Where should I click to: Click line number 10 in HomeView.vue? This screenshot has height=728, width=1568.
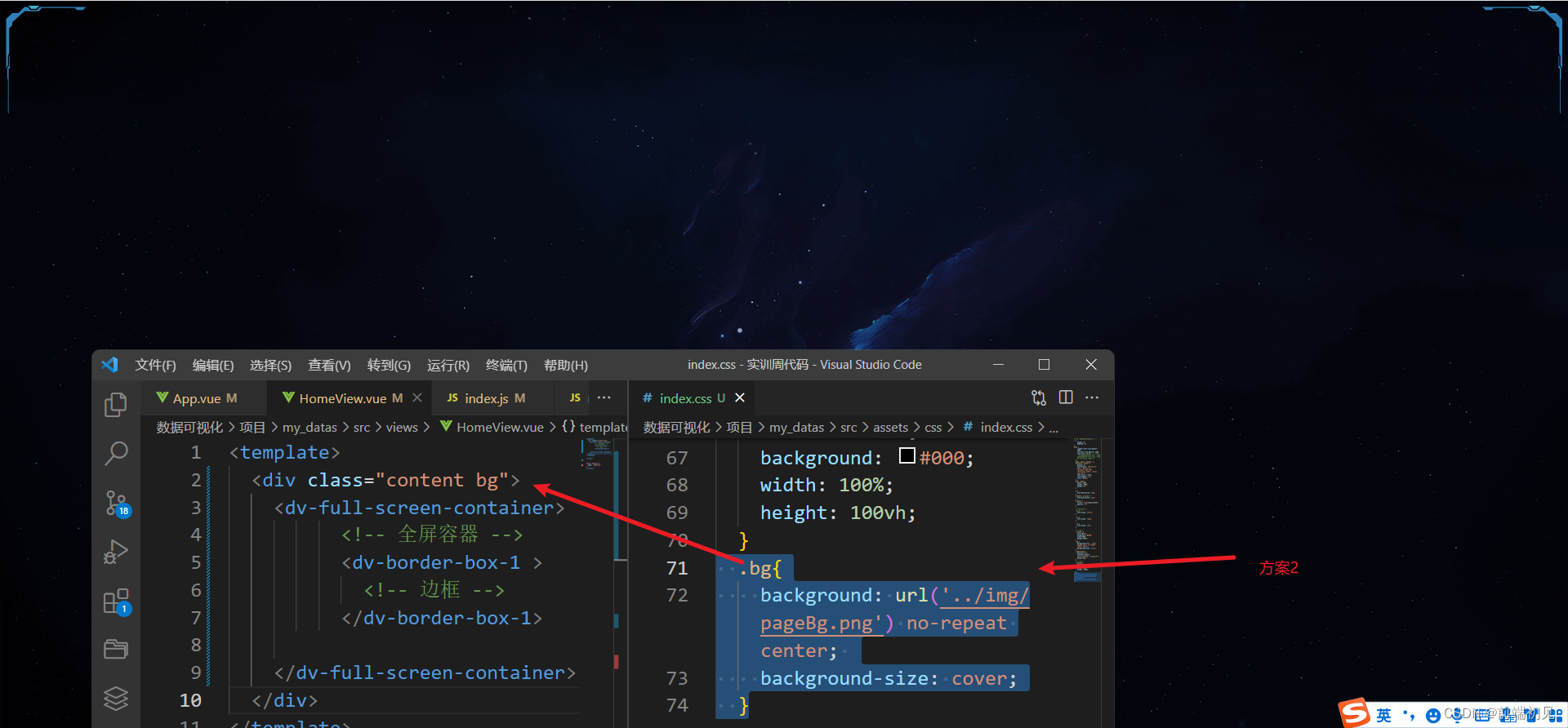coord(190,700)
